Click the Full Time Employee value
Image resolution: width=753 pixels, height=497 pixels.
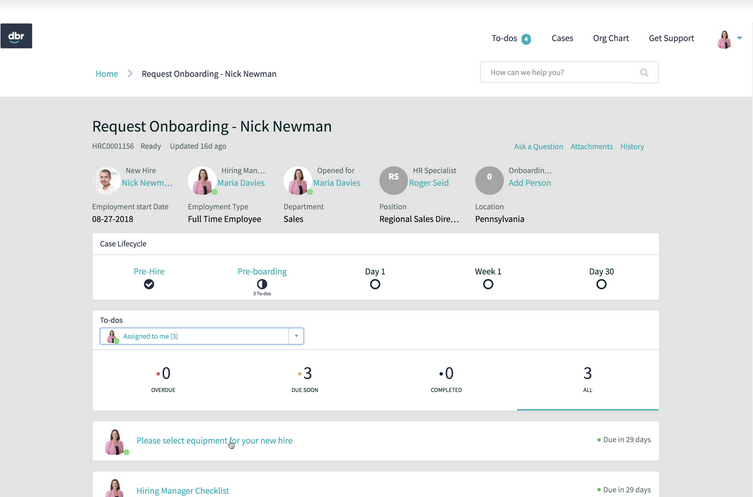224,219
